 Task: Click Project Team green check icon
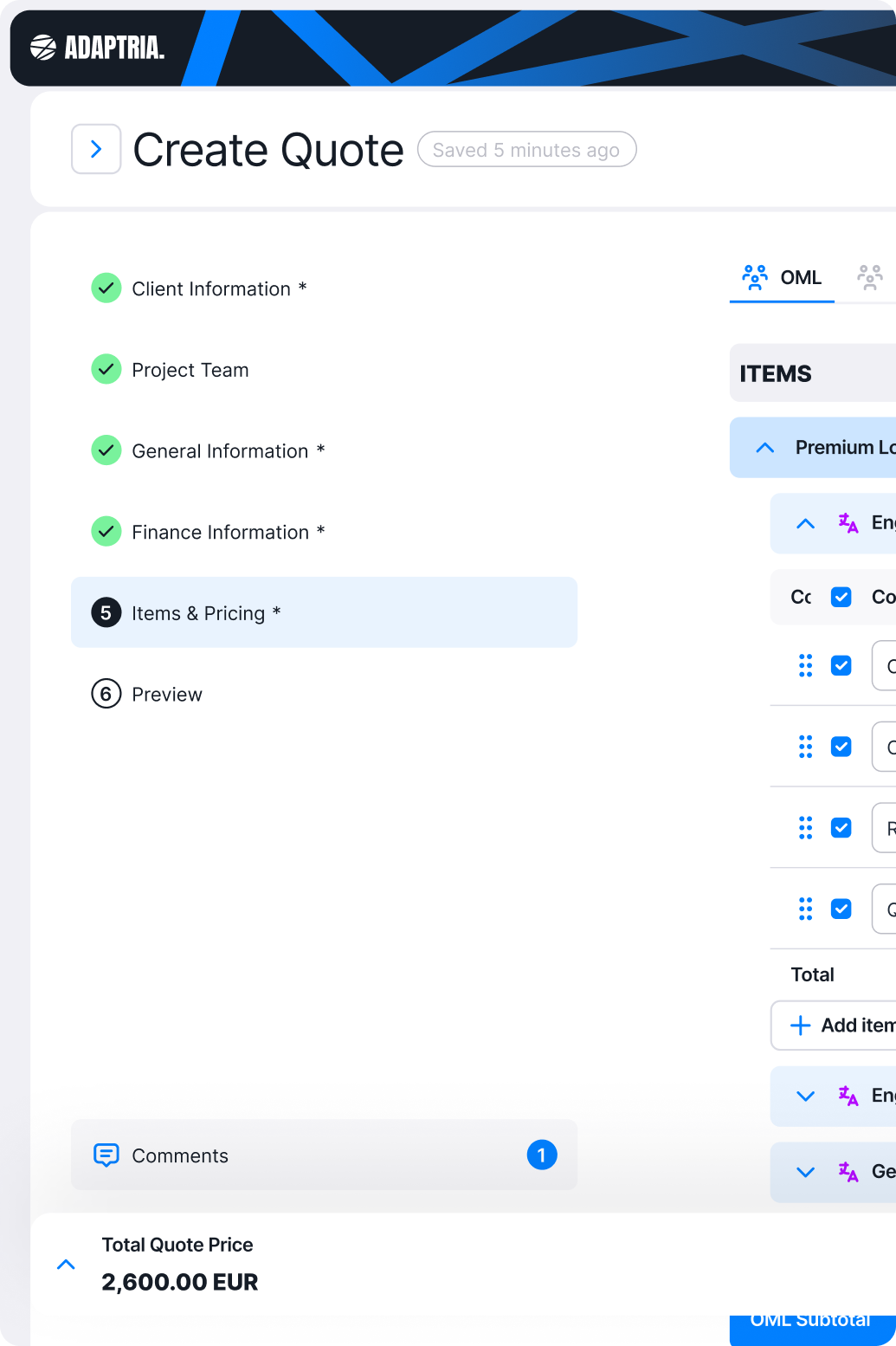click(x=106, y=369)
